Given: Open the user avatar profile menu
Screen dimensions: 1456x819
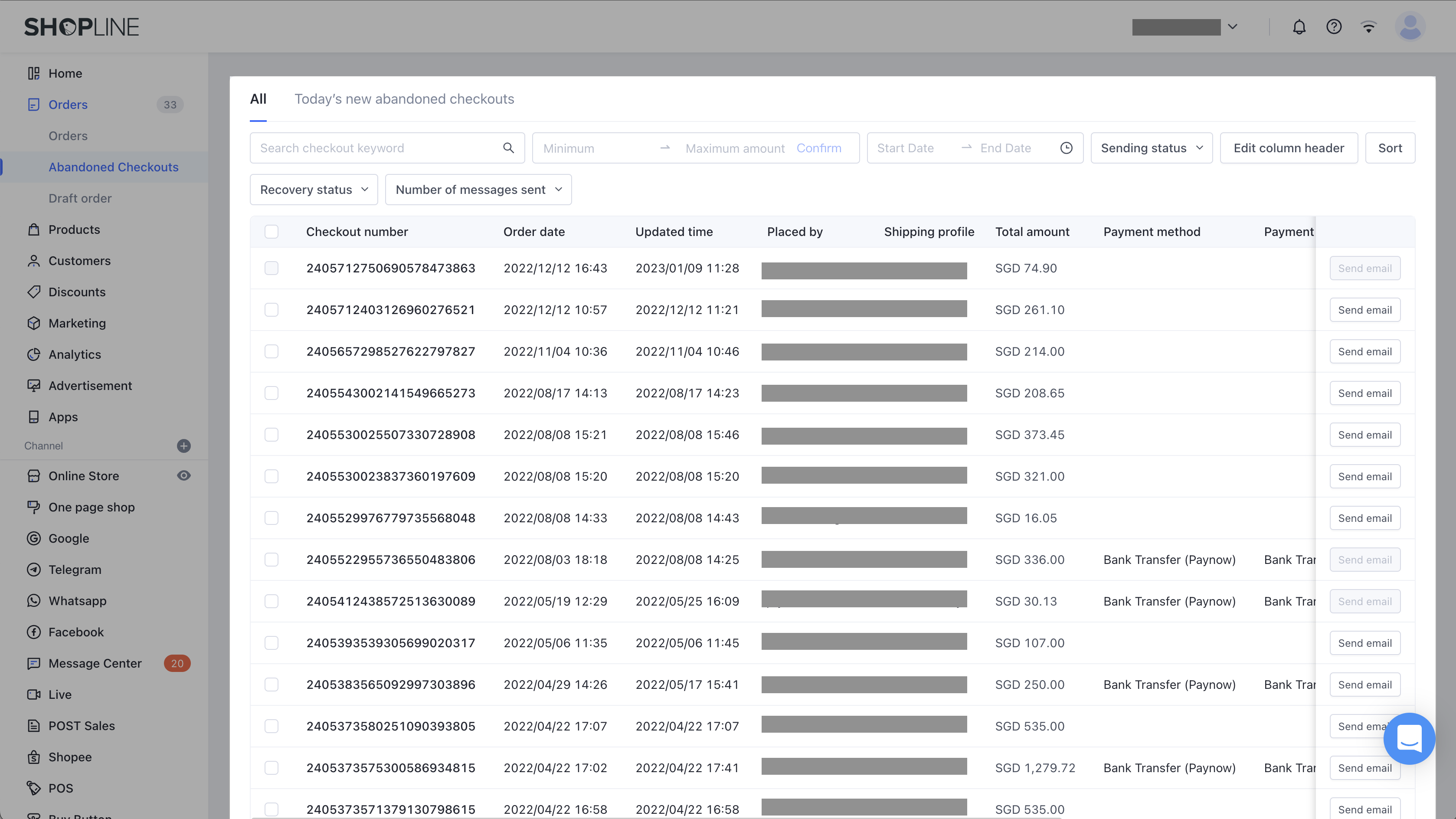Looking at the screenshot, I should coord(1410,26).
